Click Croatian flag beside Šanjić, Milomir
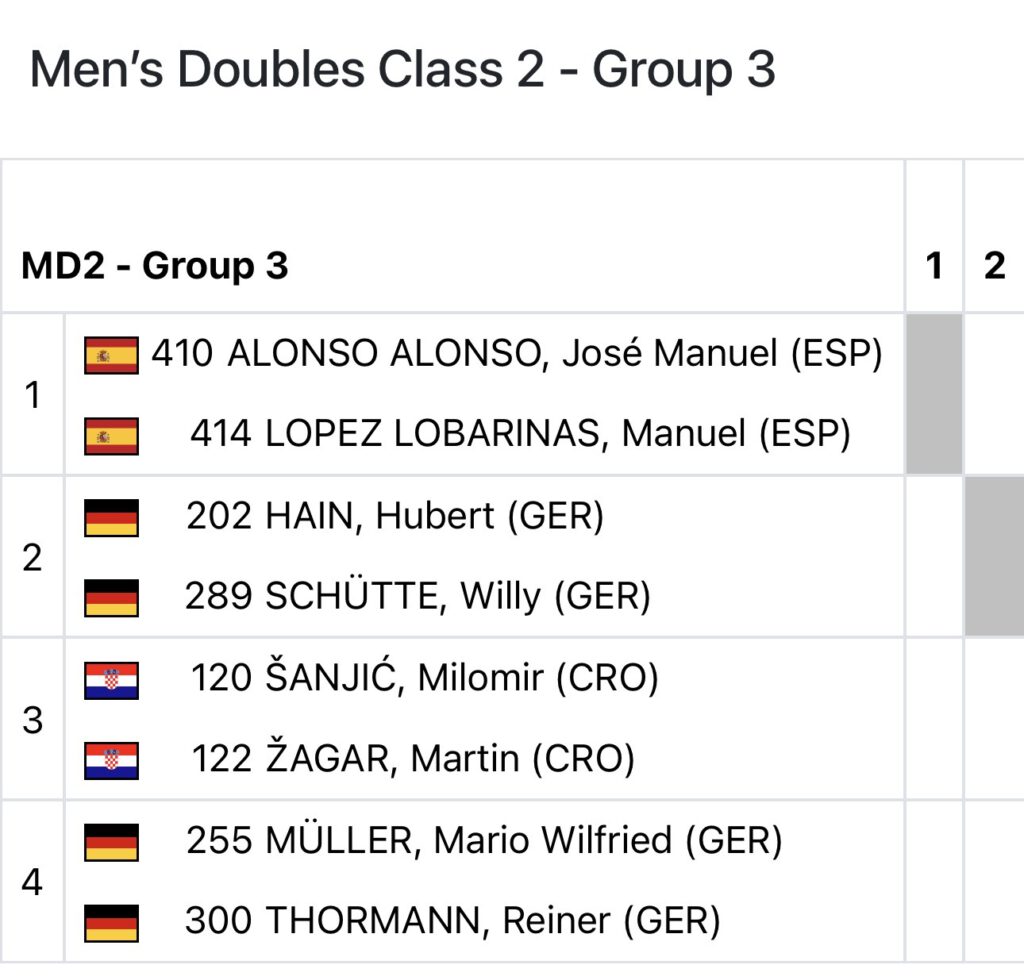Image resolution: width=1024 pixels, height=980 pixels. point(111,679)
